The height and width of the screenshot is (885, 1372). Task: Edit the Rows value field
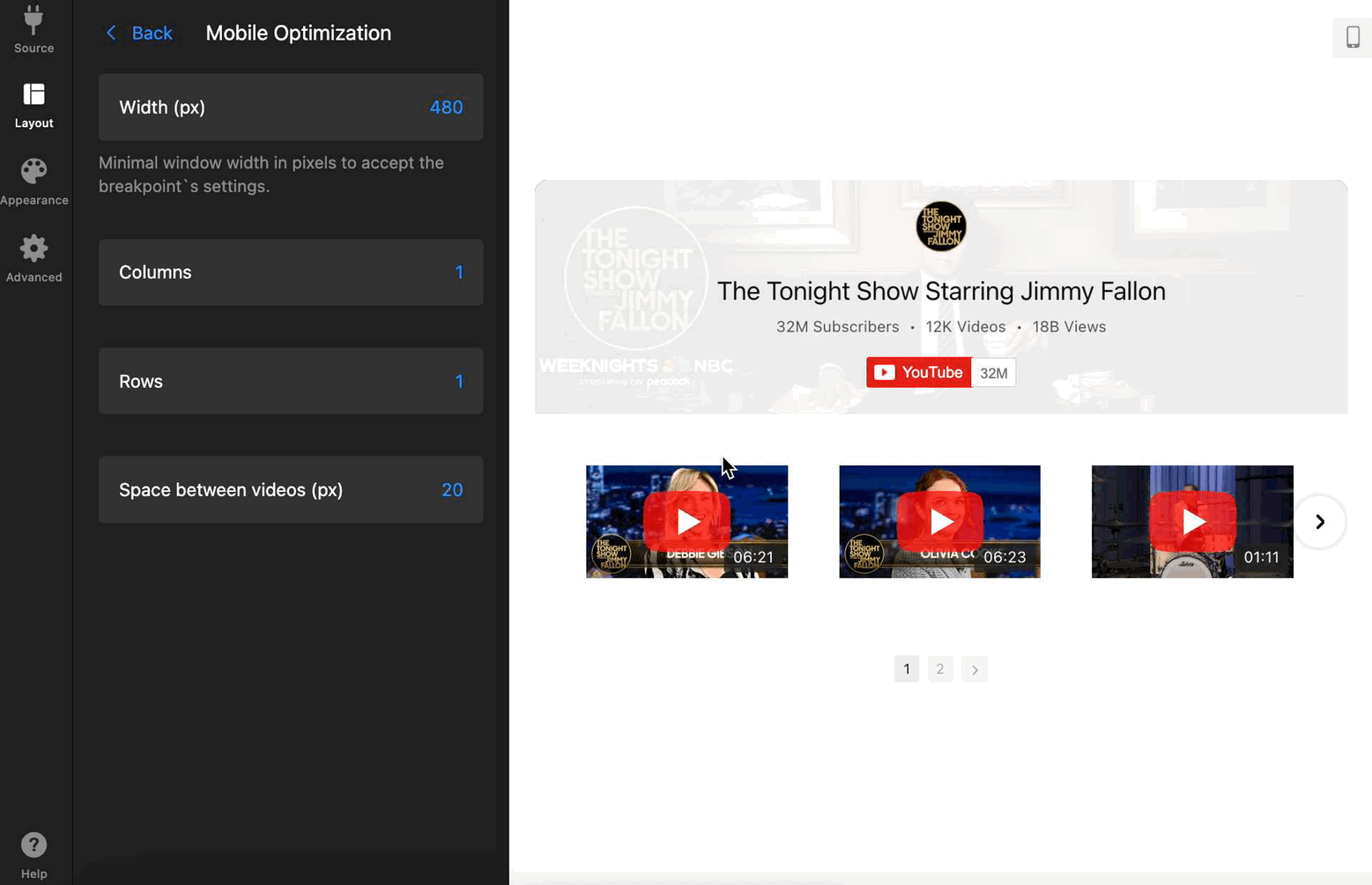458,382
